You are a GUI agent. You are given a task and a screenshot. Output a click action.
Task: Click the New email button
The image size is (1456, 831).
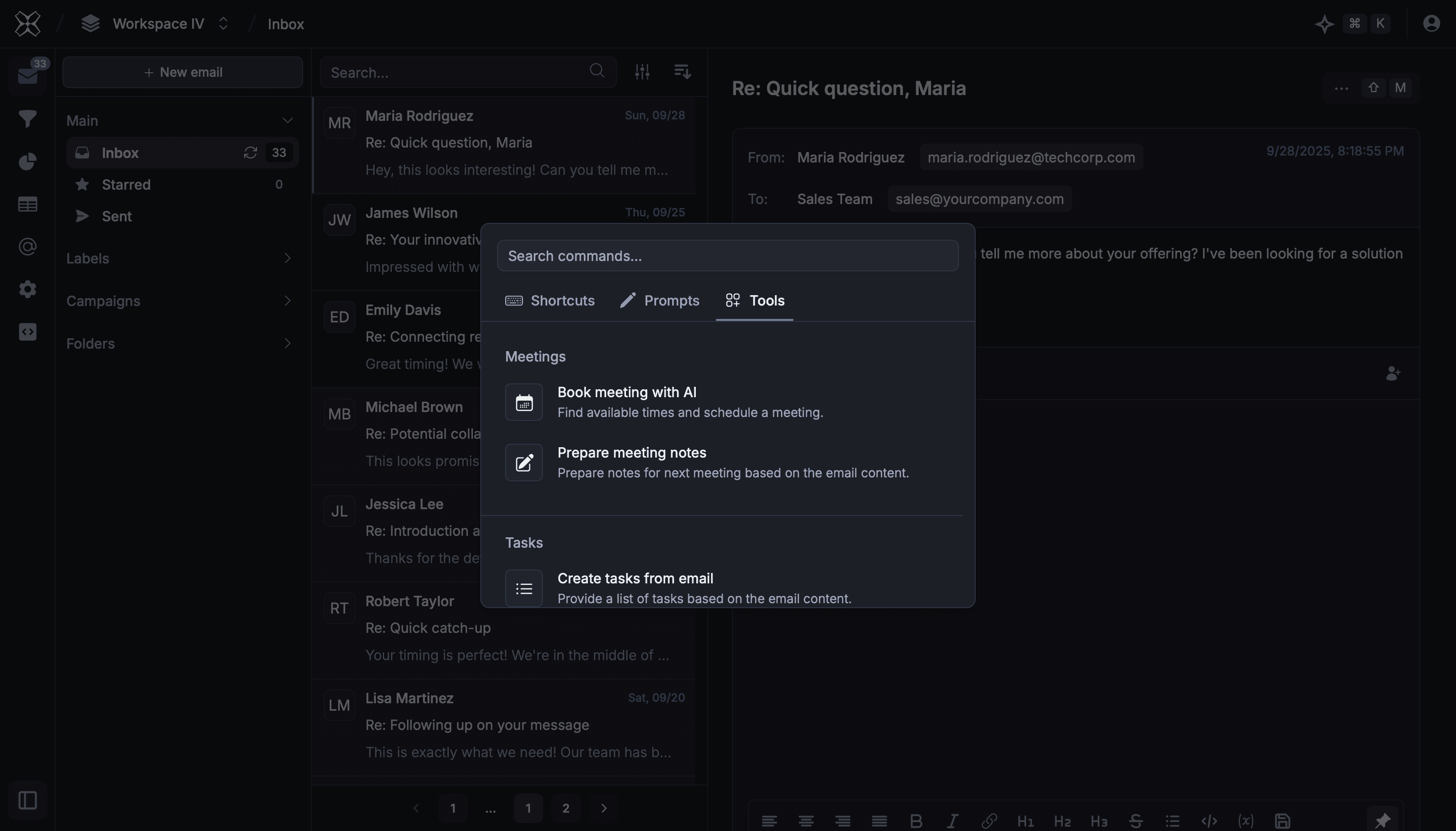point(183,72)
